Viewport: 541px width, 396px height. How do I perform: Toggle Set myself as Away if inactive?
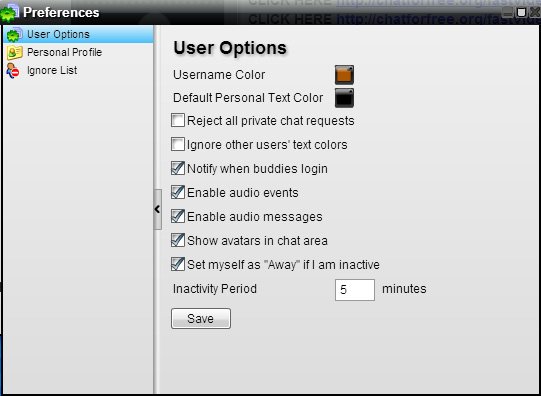[x=178, y=265]
